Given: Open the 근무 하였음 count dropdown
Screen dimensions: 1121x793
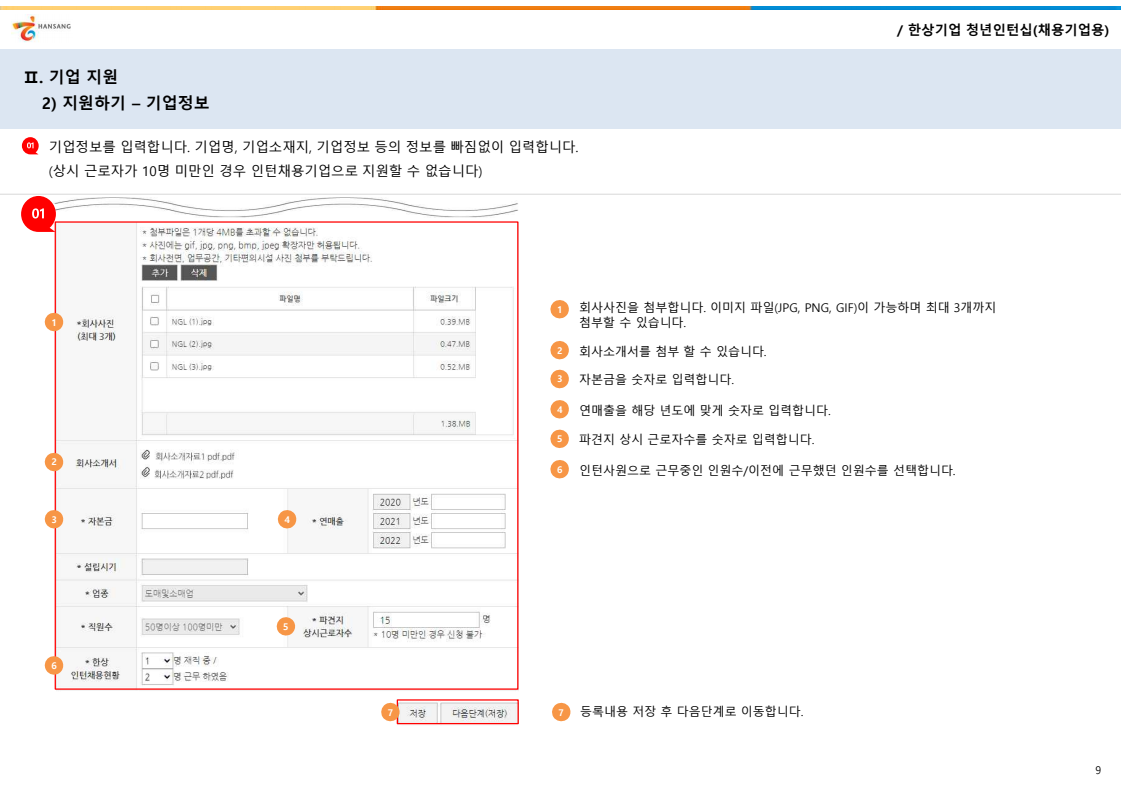Looking at the screenshot, I should [x=157, y=677].
